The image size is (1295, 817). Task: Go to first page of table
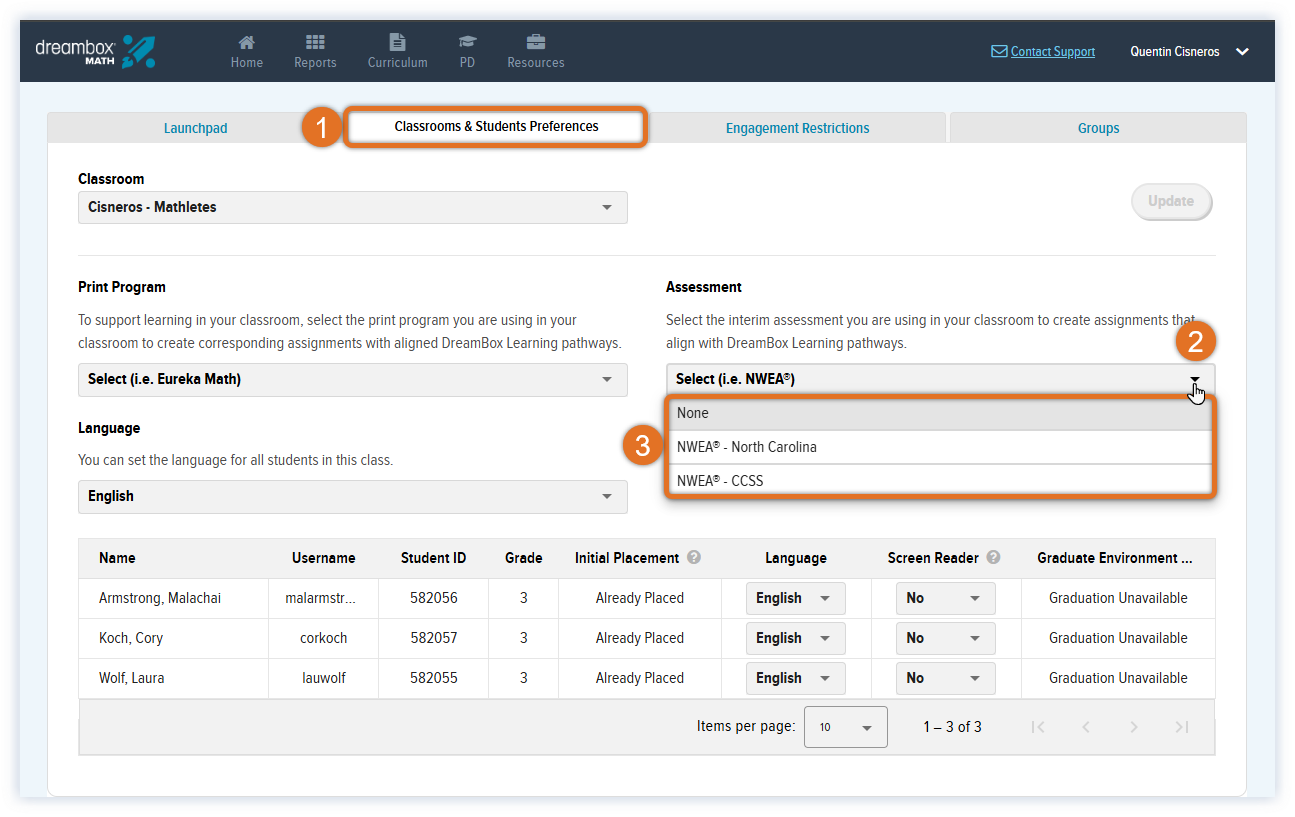(x=1038, y=727)
